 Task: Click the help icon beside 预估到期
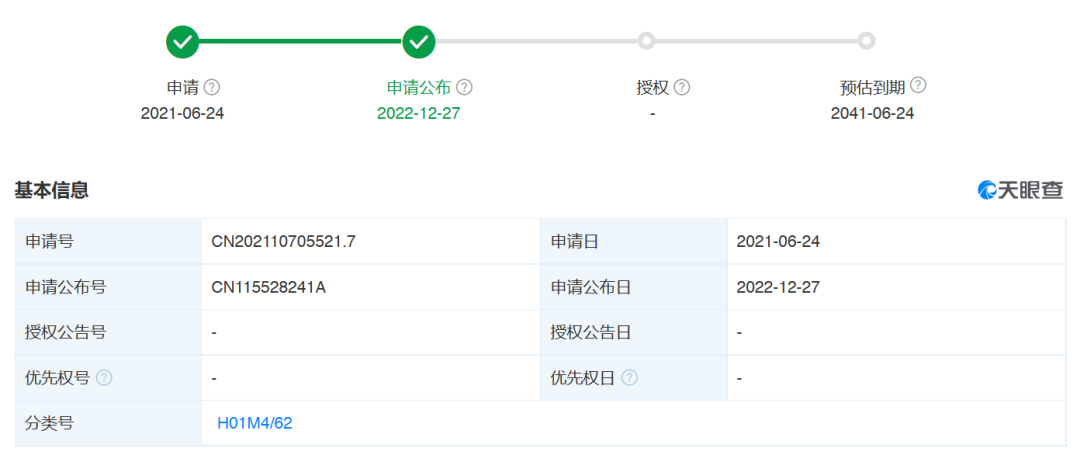point(918,85)
